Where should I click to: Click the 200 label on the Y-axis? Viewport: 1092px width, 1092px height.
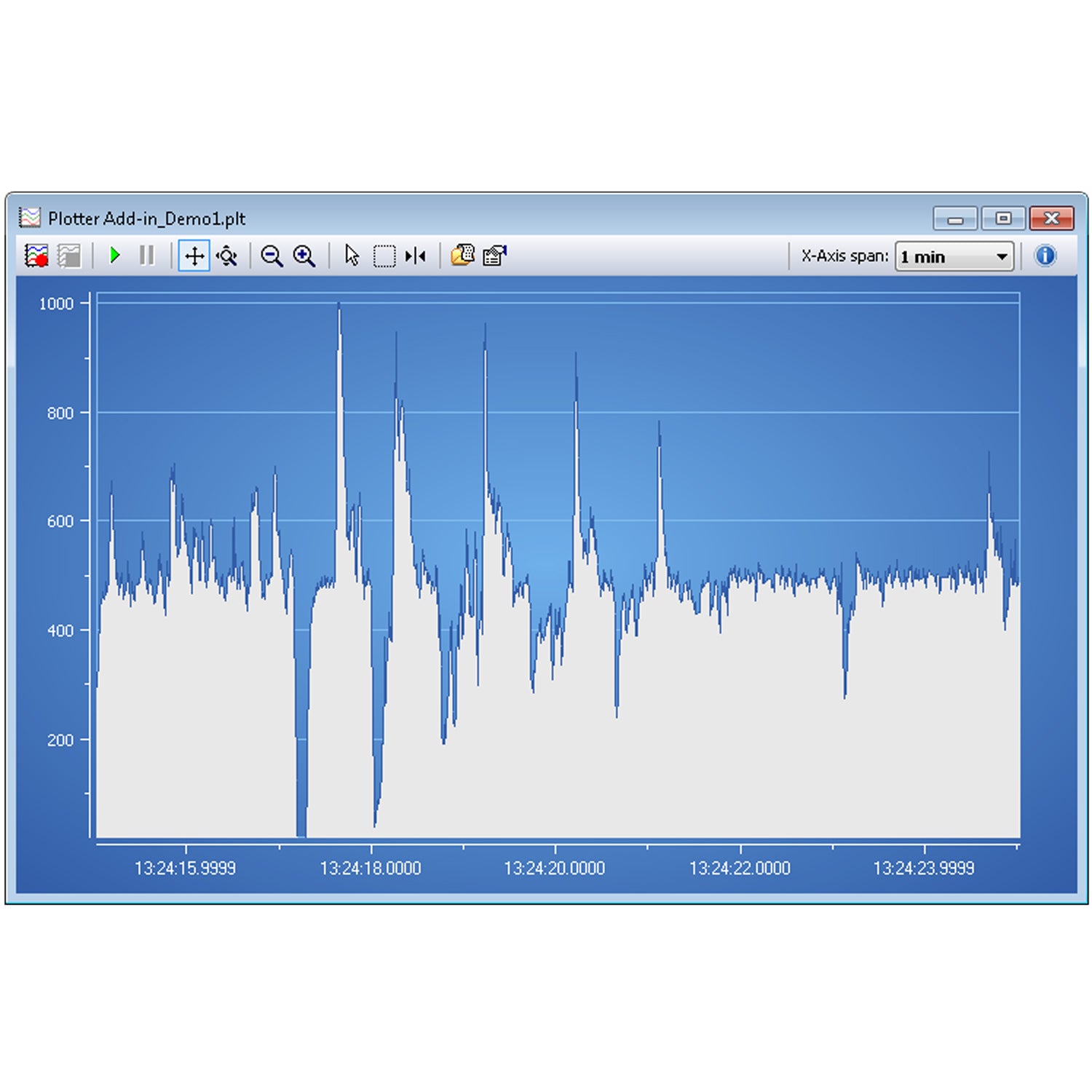(60, 740)
